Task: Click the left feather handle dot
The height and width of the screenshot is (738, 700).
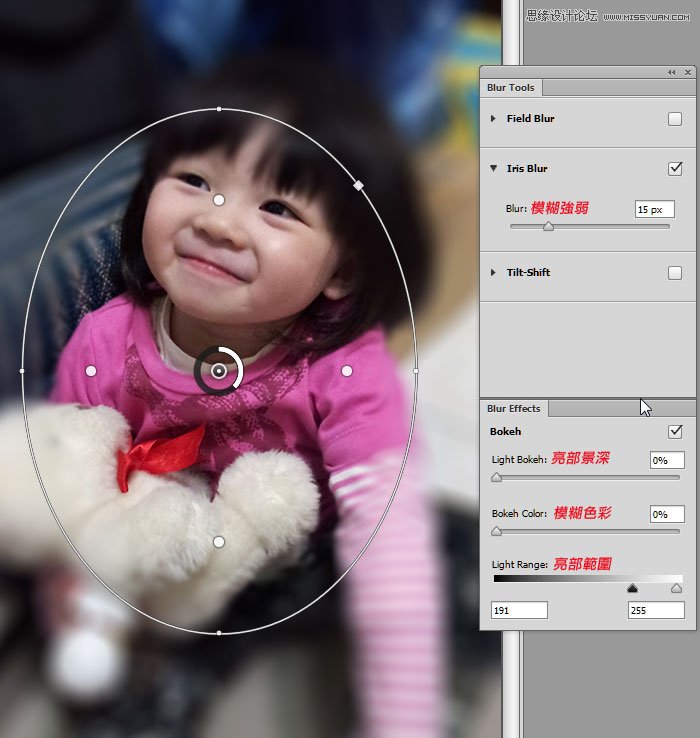Action: point(91,371)
